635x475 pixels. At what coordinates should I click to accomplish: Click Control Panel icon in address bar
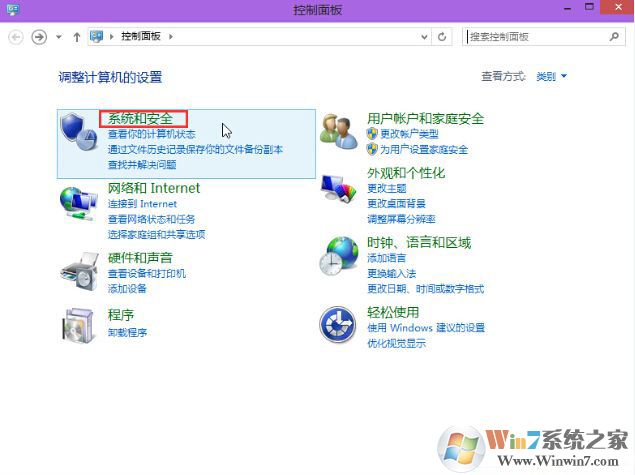96,36
